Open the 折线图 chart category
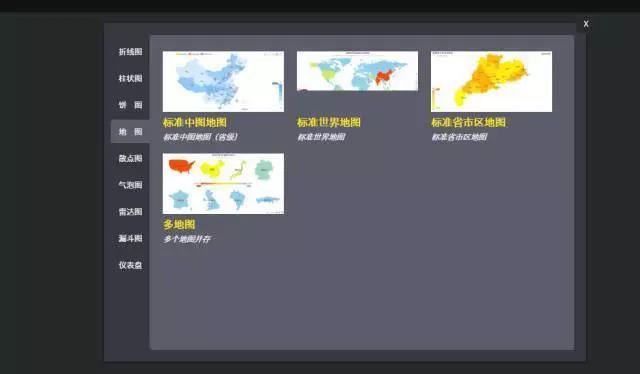Image resolution: width=640 pixels, height=374 pixels. click(x=130, y=52)
